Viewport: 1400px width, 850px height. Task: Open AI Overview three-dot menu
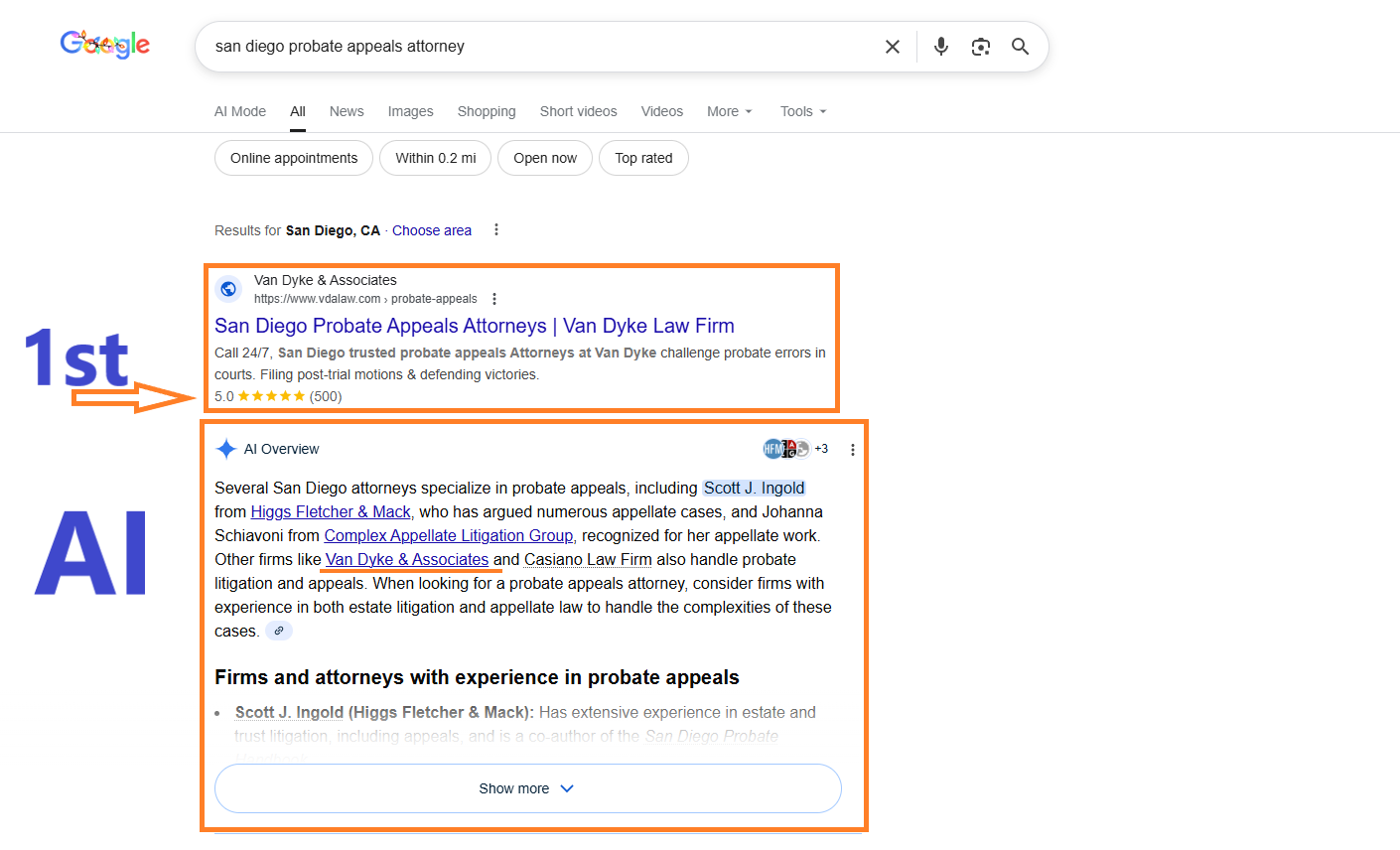point(852,450)
